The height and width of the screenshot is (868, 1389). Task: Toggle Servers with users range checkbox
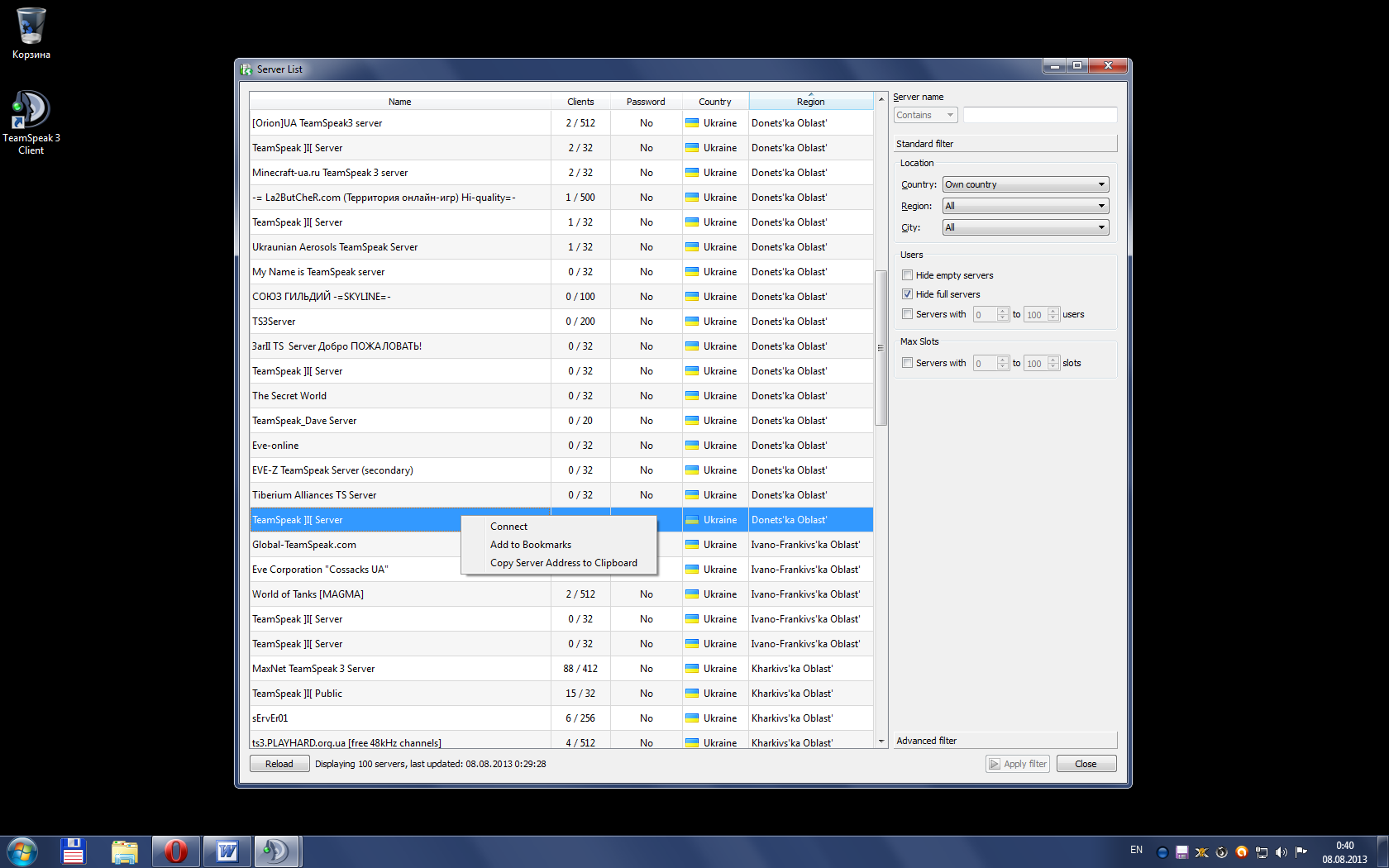[908, 314]
